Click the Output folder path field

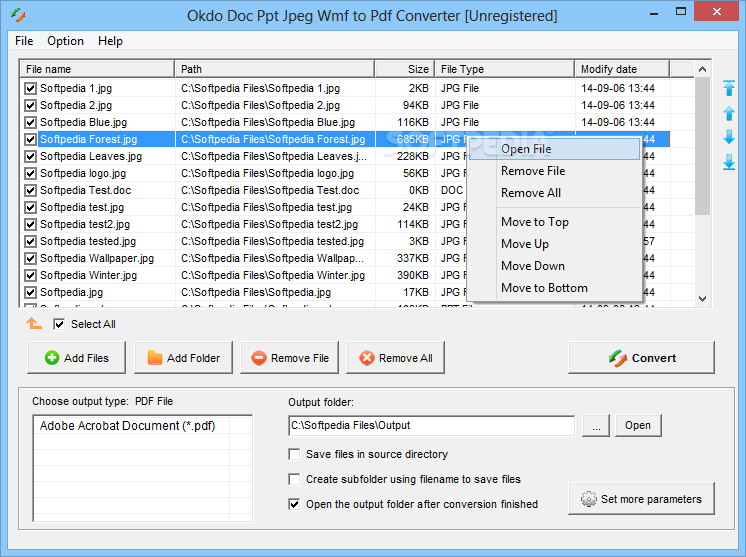[432, 425]
